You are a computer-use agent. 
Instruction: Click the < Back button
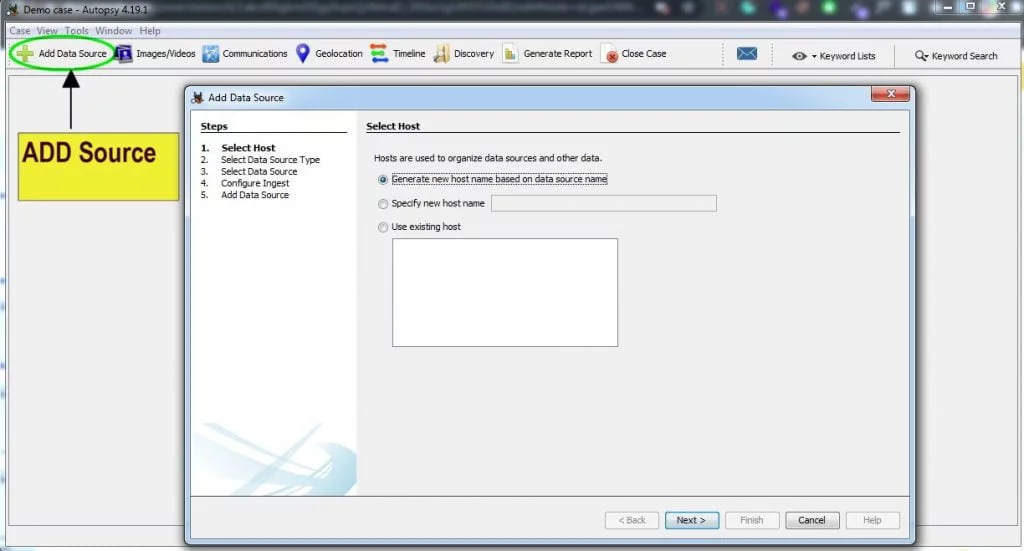(632, 520)
